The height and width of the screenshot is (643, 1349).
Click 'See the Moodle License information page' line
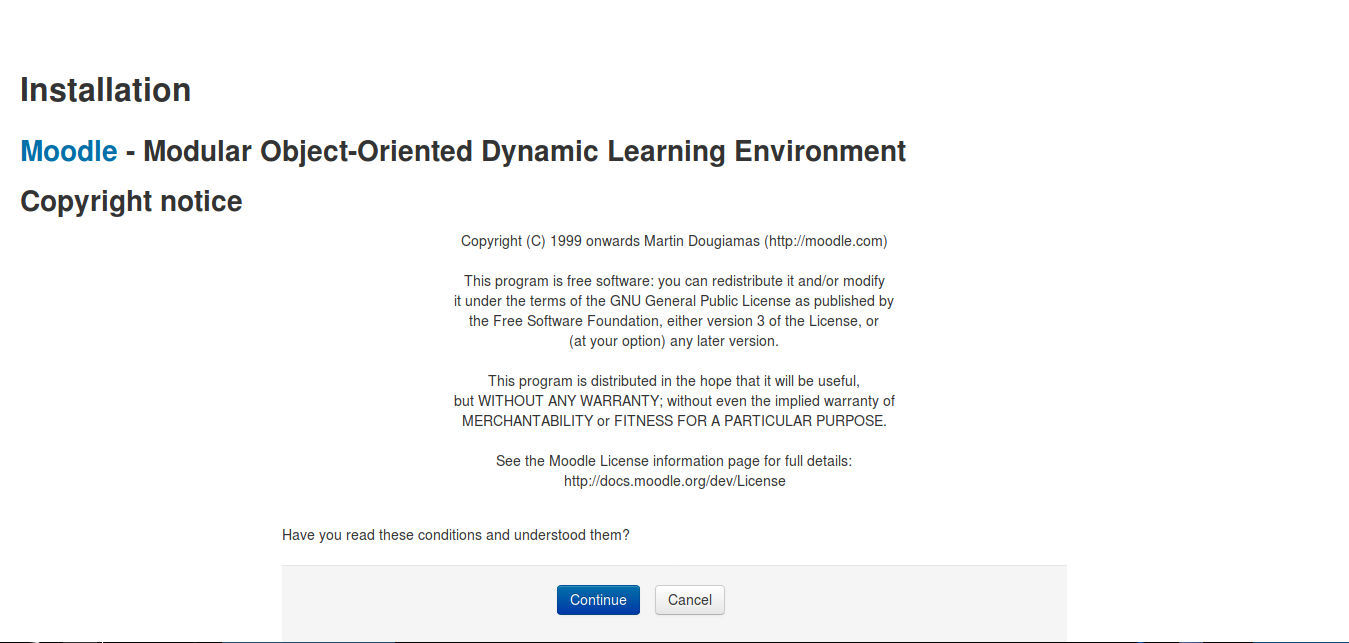click(674, 461)
